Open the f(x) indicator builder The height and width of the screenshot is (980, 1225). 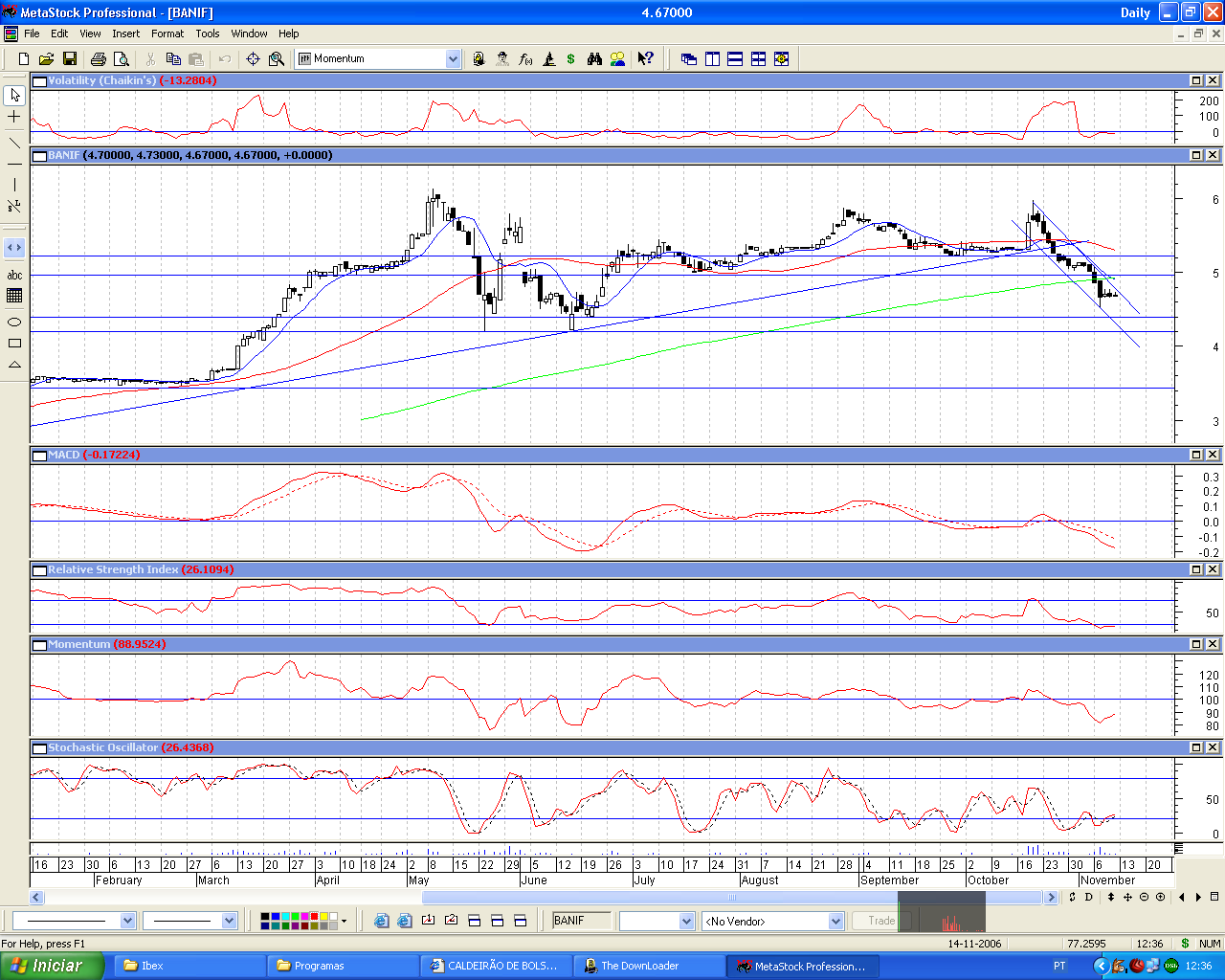525,59
